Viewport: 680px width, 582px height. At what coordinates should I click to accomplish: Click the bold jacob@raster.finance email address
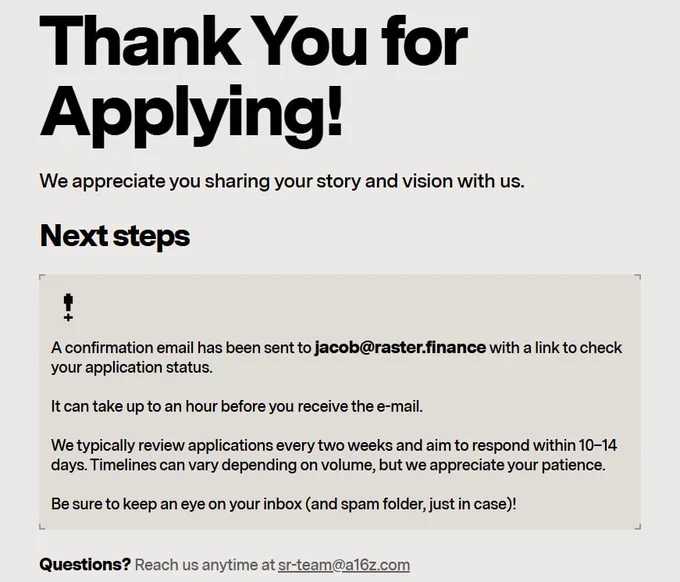400,347
